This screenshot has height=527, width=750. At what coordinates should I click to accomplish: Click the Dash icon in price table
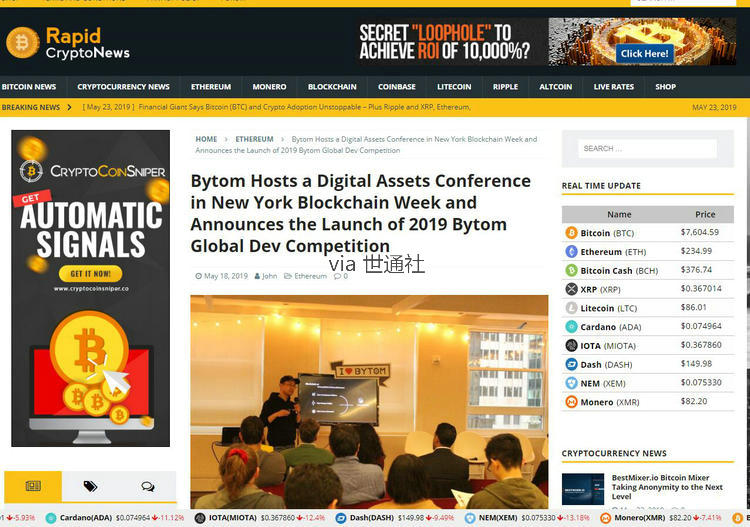(x=571, y=365)
